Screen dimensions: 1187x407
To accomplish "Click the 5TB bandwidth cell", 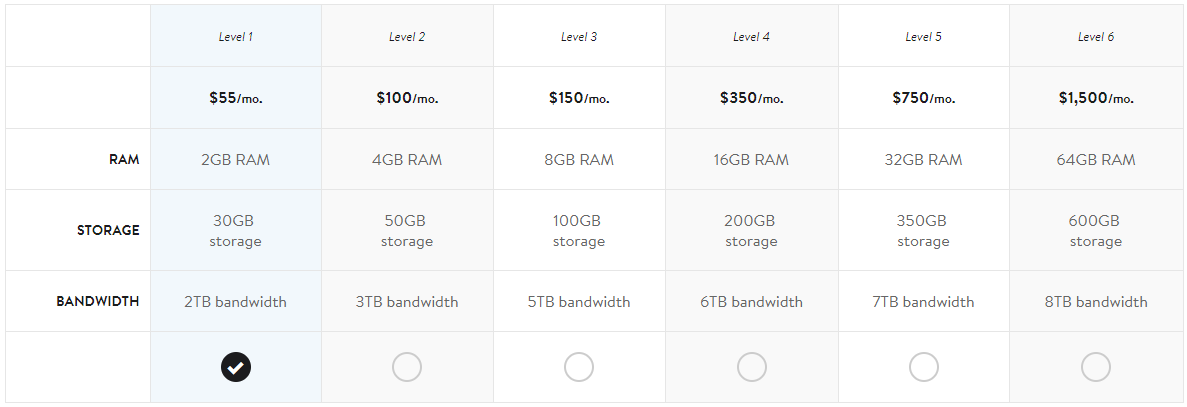I will [579, 301].
